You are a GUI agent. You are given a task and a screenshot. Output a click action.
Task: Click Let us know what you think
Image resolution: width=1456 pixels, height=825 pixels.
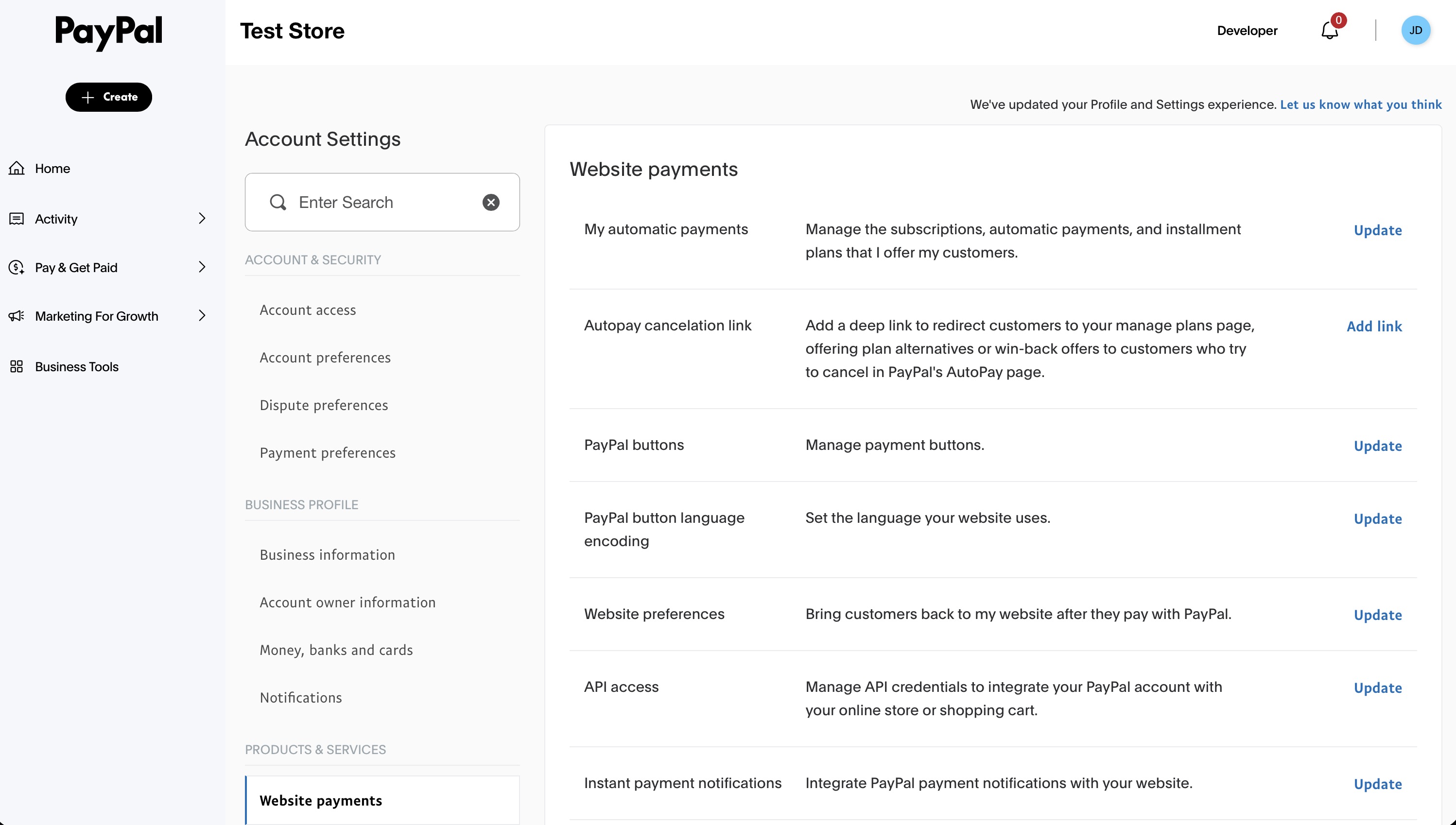[x=1361, y=104]
